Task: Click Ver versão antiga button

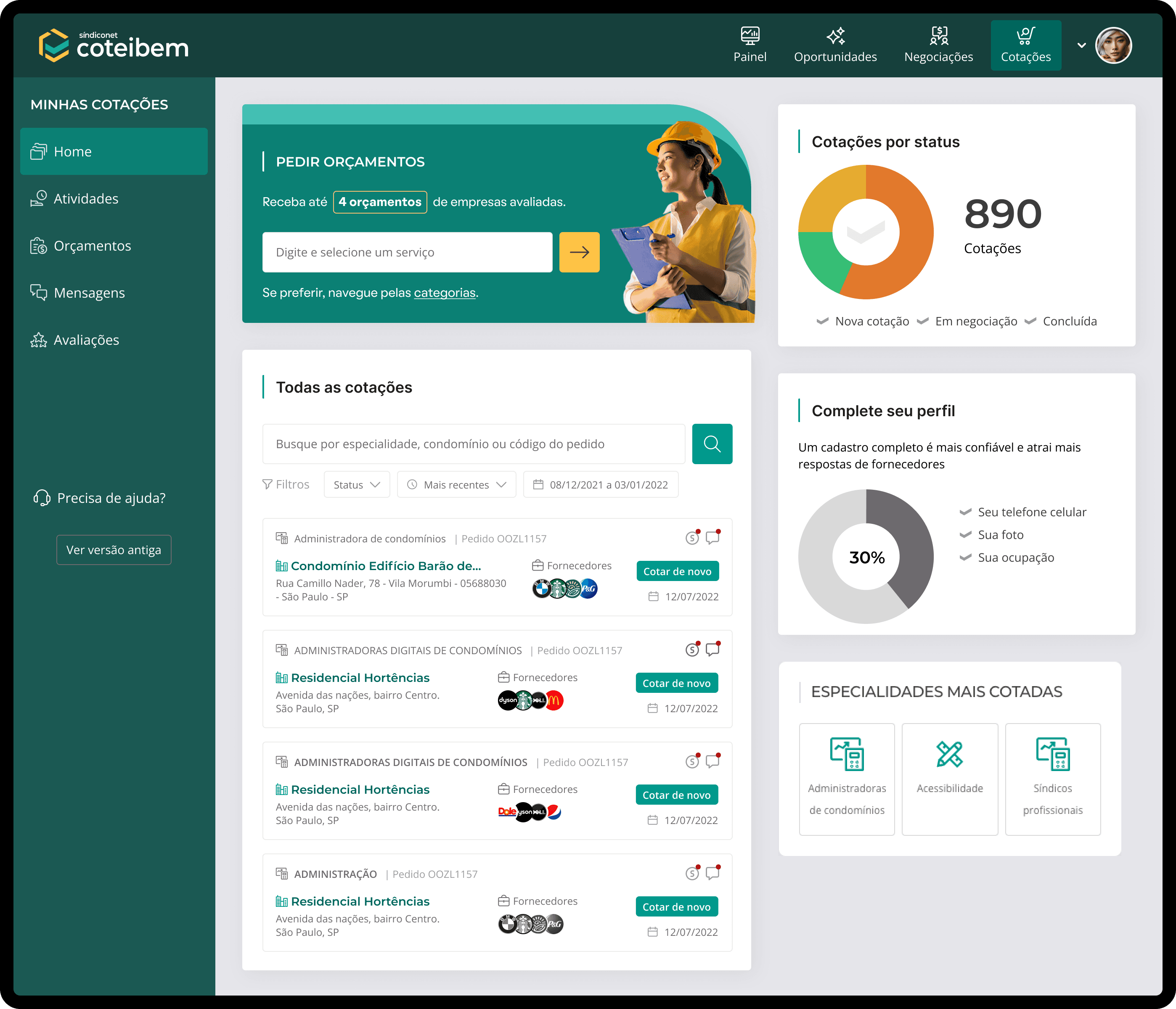Action: (114, 549)
